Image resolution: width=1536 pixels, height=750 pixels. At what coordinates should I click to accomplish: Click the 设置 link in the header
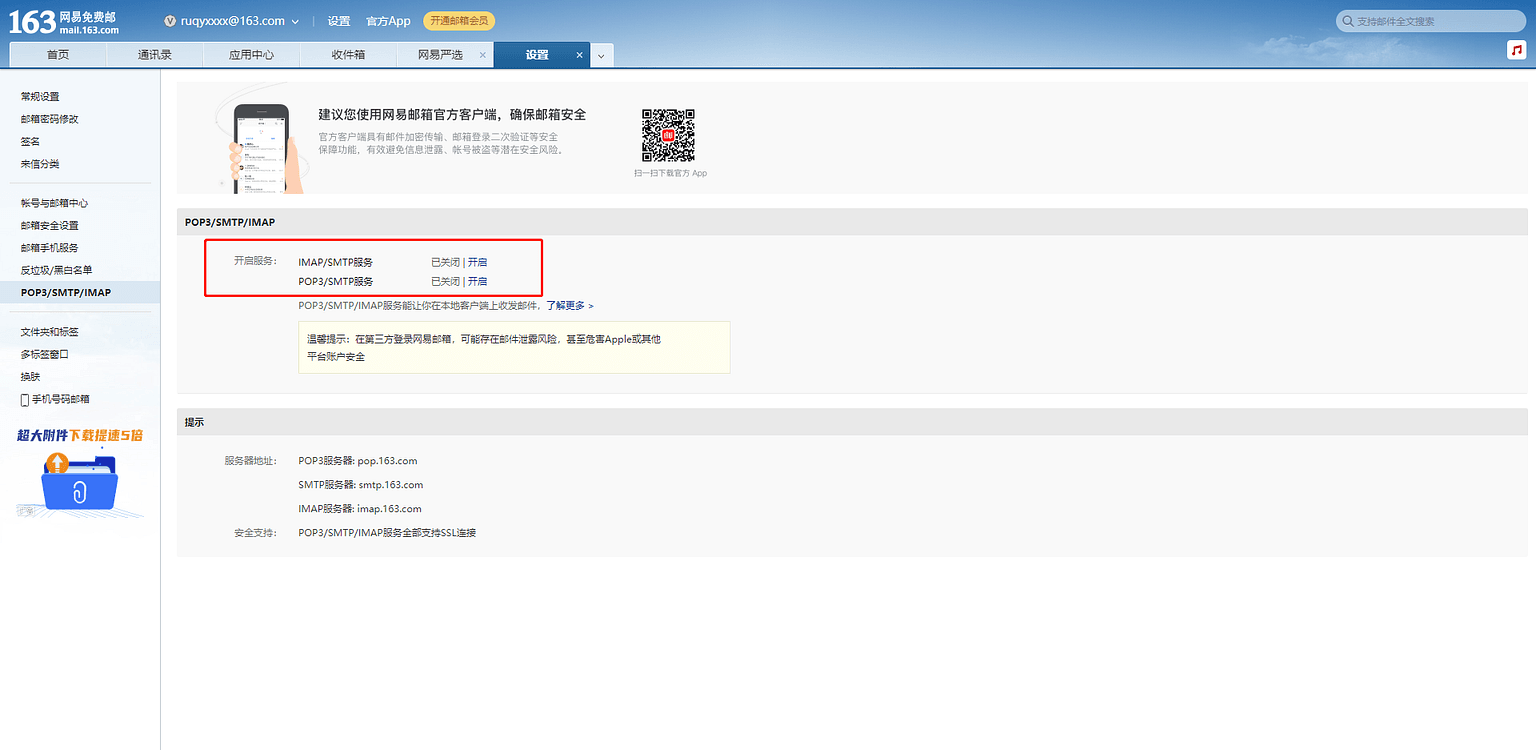coord(339,21)
